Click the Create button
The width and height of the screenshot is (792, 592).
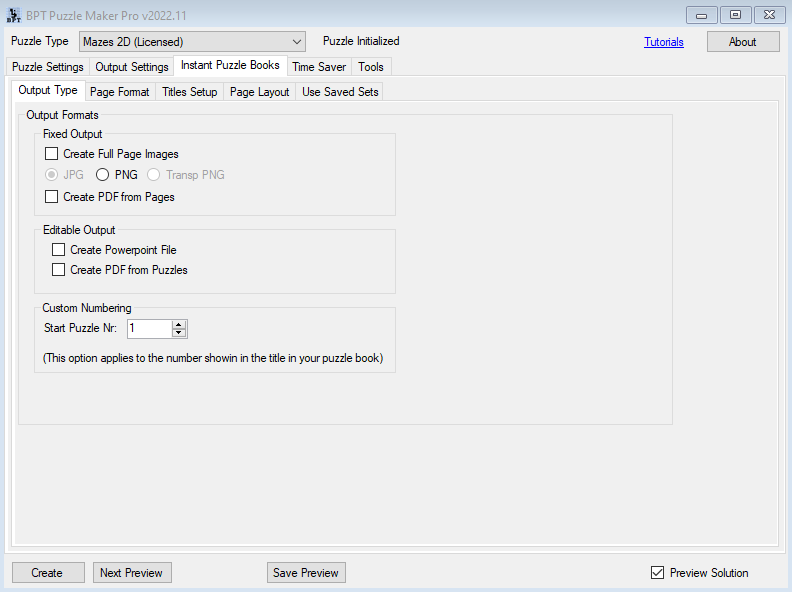[x=48, y=572]
